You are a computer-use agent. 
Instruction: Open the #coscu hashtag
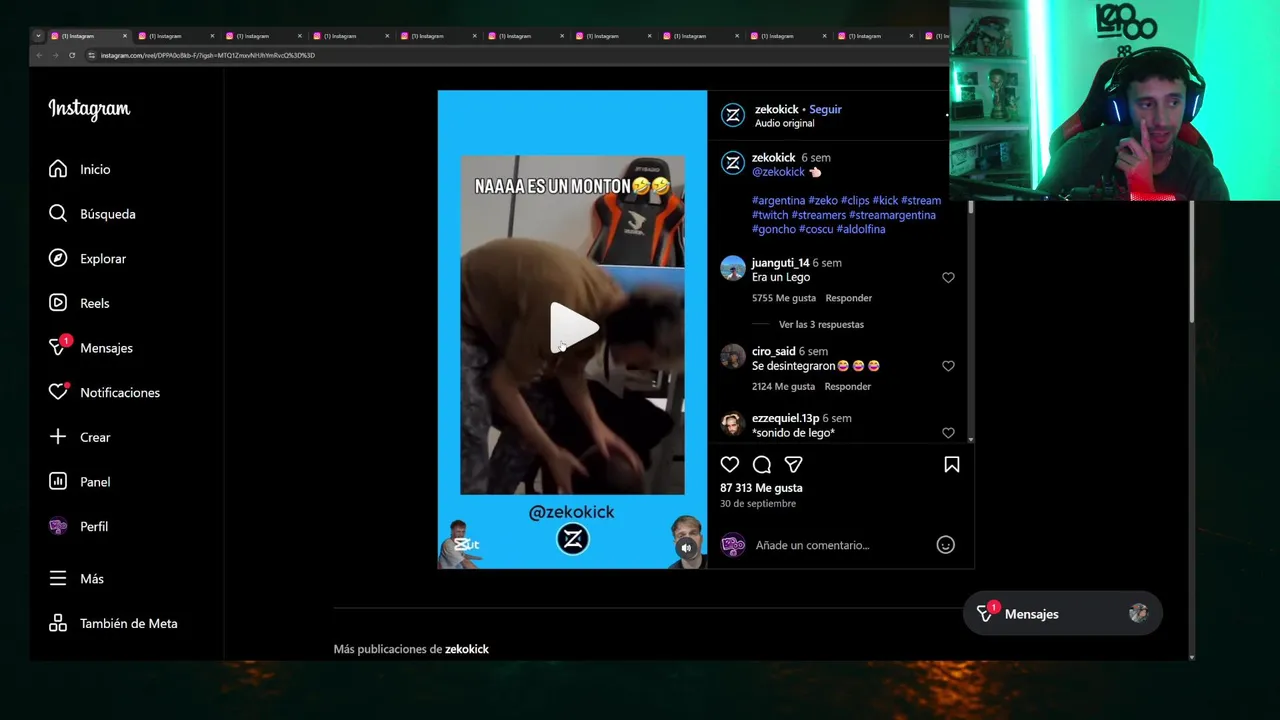[816, 229]
